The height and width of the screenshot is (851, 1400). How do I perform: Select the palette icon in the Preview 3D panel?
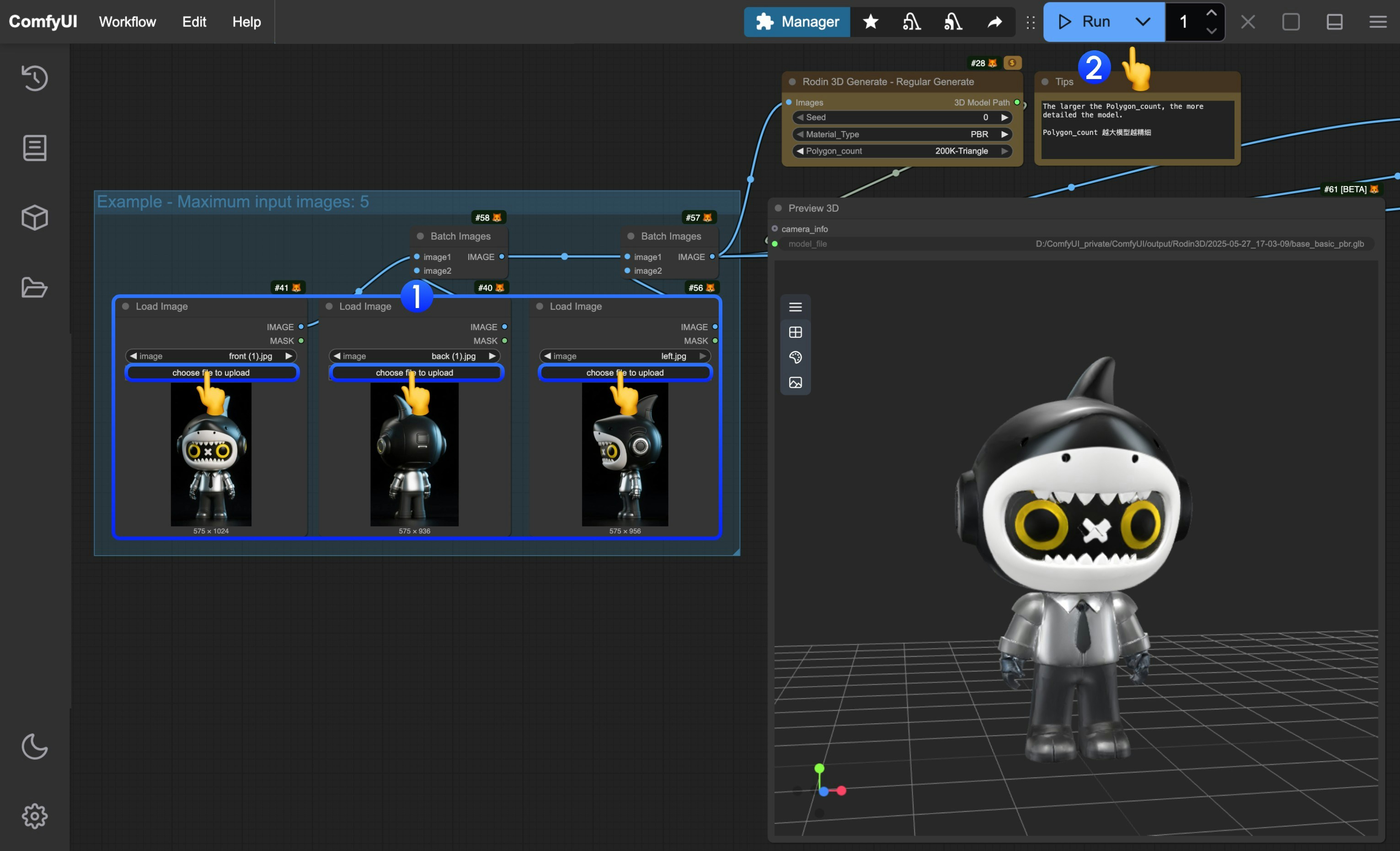[795, 357]
